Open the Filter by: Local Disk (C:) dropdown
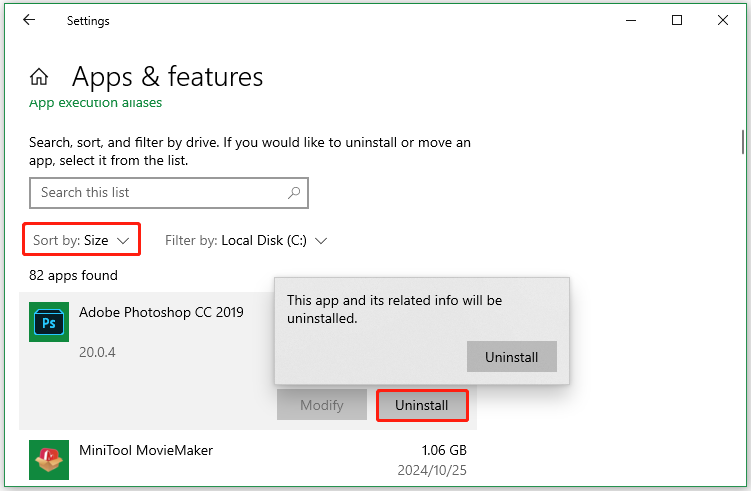751x491 pixels. point(246,240)
